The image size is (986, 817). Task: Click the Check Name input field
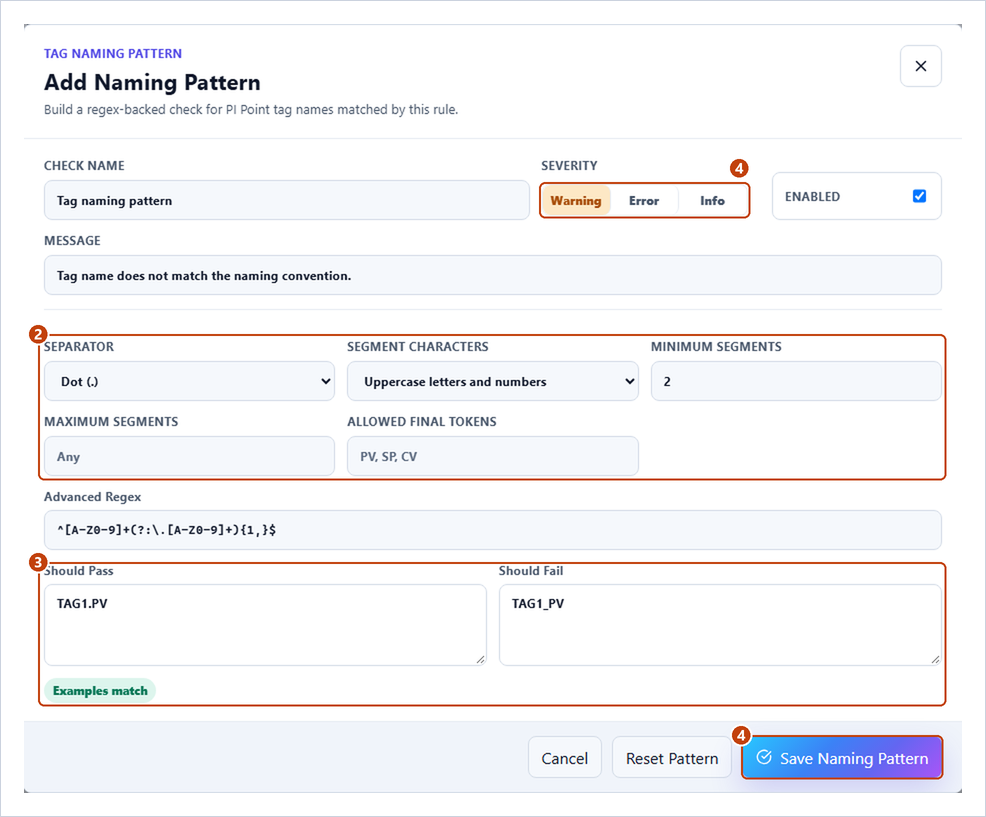[x=287, y=201]
